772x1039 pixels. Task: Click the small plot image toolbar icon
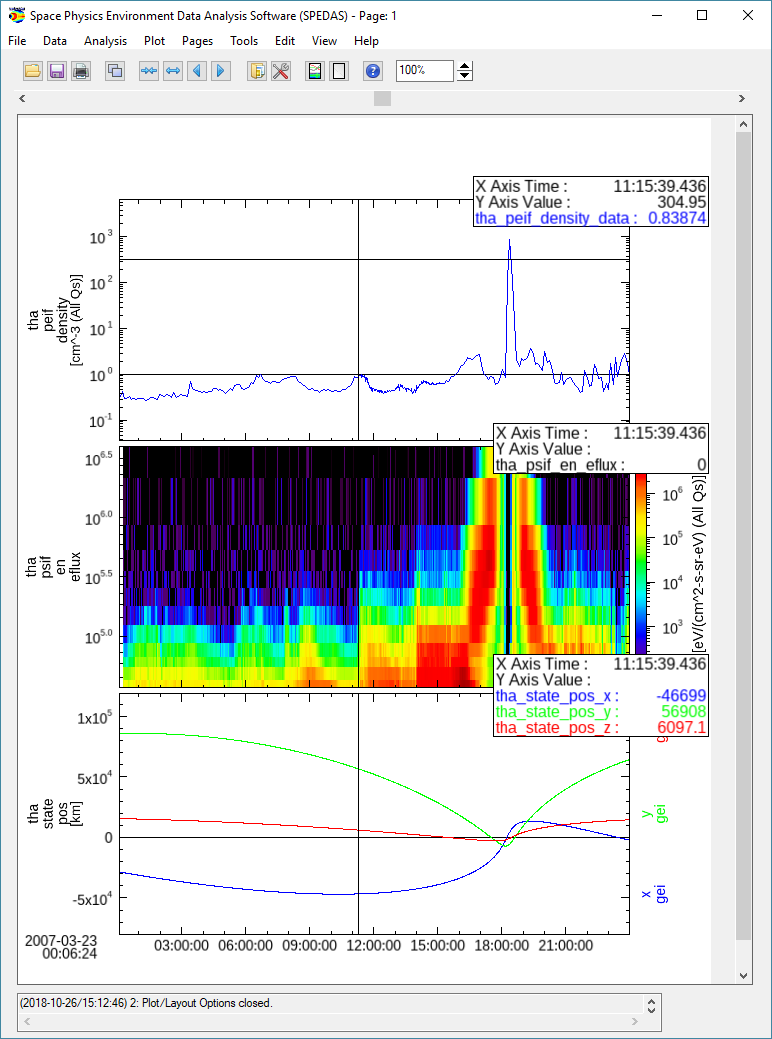315,71
